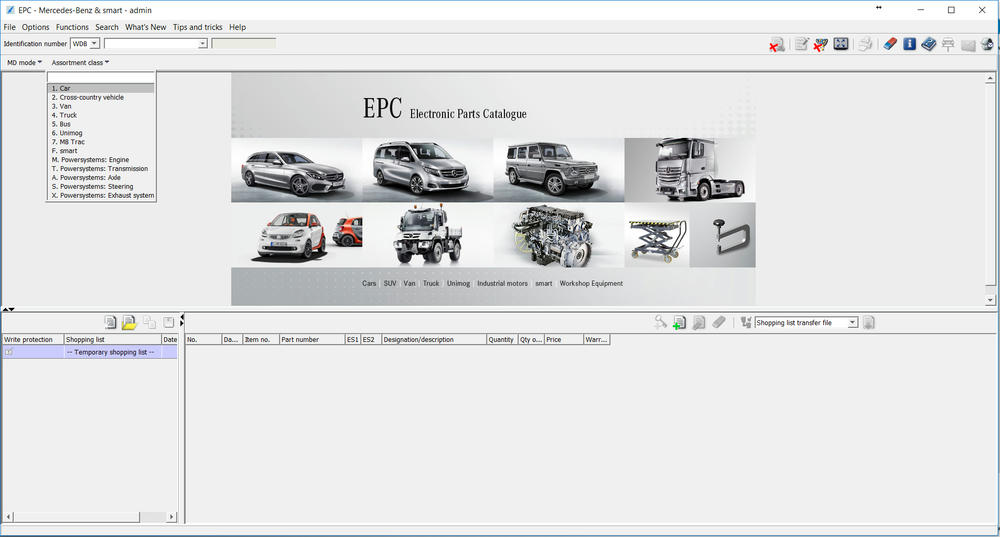Open the MD mode dropdown
The height and width of the screenshot is (537, 1000).
coord(24,63)
